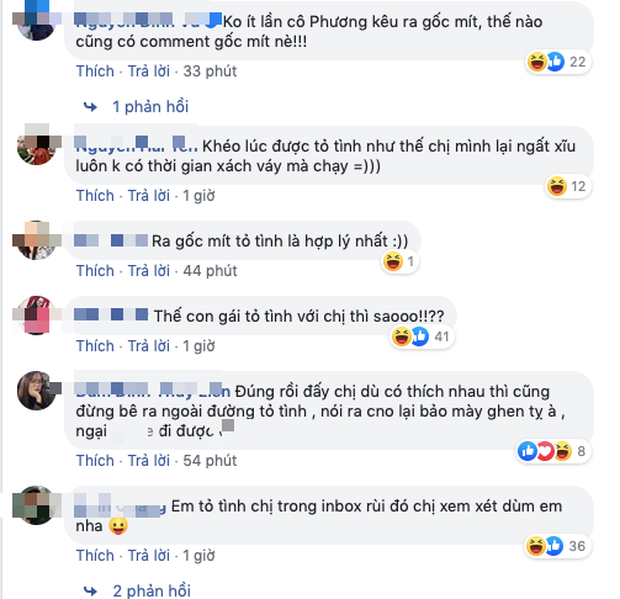Click the haha reaction showing 12
This screenshot has height=599, width=620.
(x=556, y=186)
